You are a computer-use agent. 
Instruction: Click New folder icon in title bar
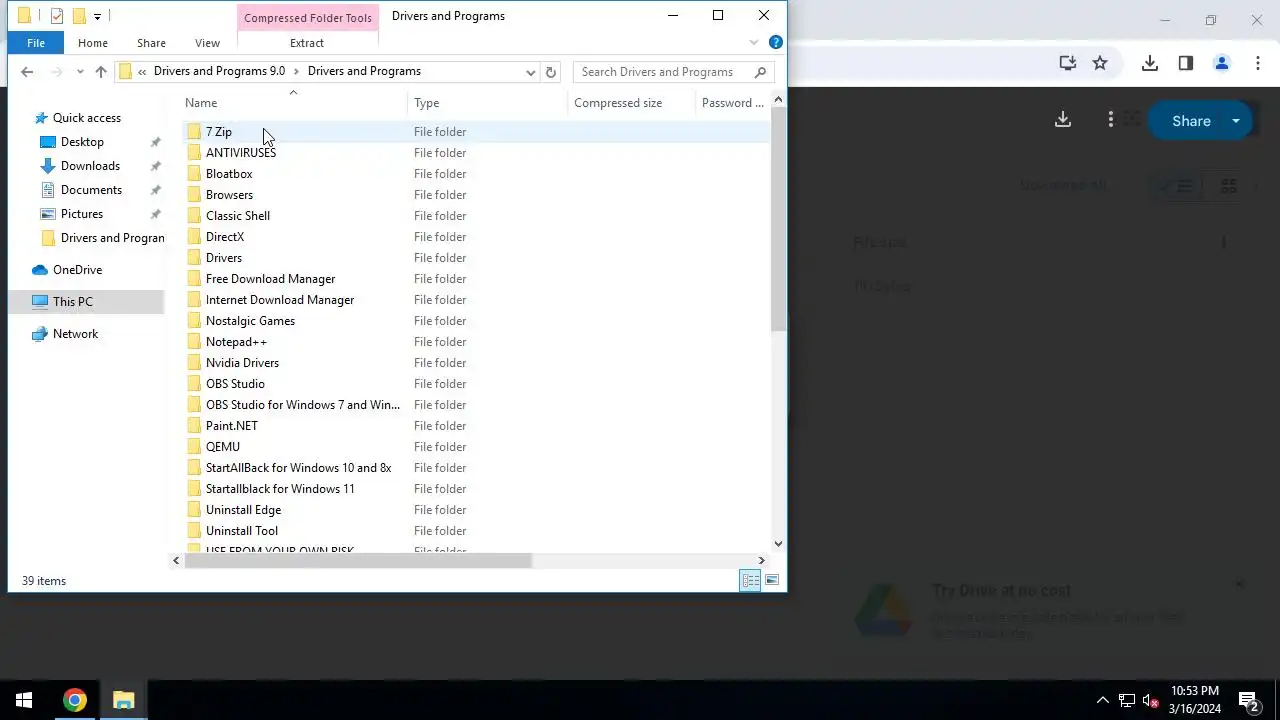78,16
